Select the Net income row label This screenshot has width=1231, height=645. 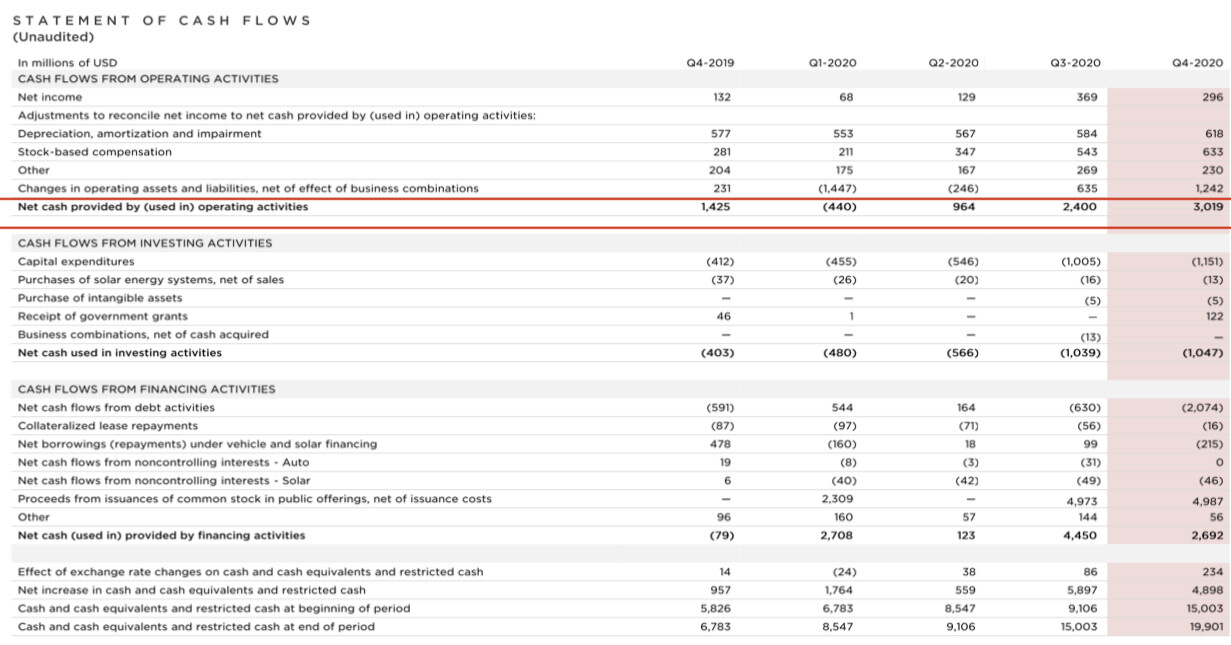(x=50, y=97)
